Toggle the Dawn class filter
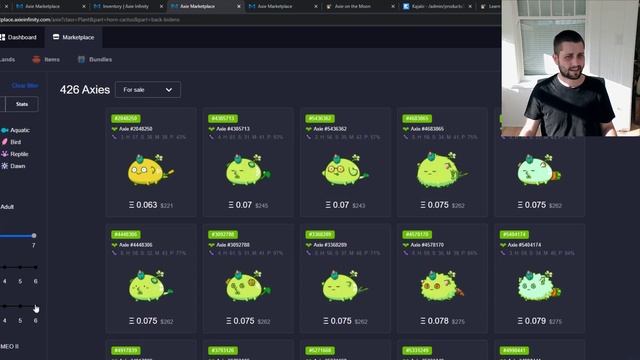The image size is (640, 360). click(13, 166)
